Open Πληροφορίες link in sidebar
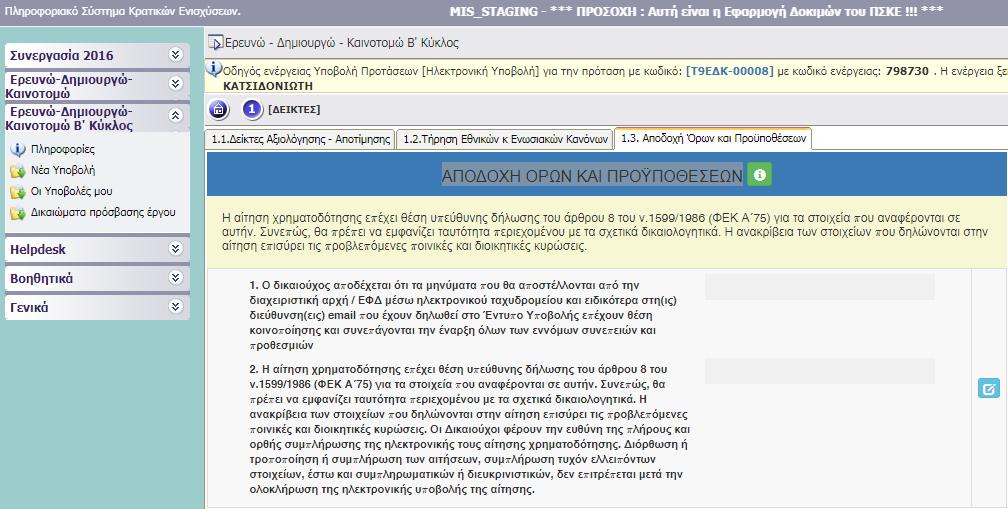The width and height of the screenshot is (1008, 509). pyautogui.click(x=62, y=149)
